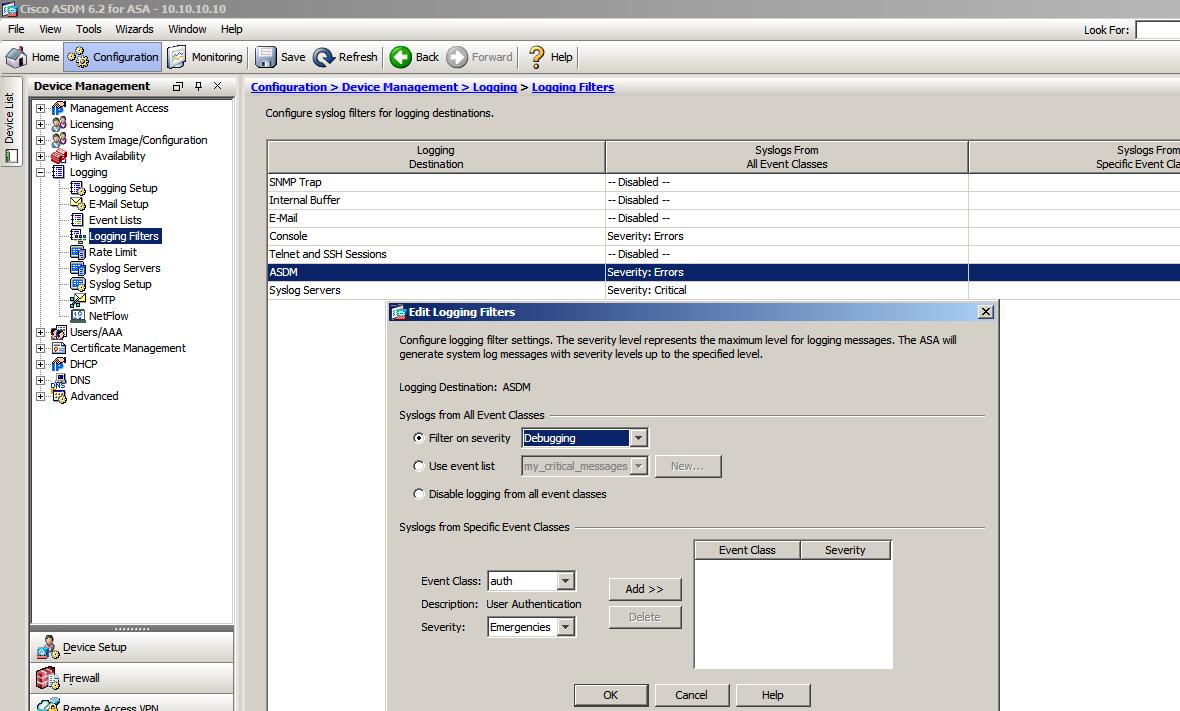This screenshot has height=711, width=1180.
Task: Click the Save floppy disk icon
Action: coord(266,57)
